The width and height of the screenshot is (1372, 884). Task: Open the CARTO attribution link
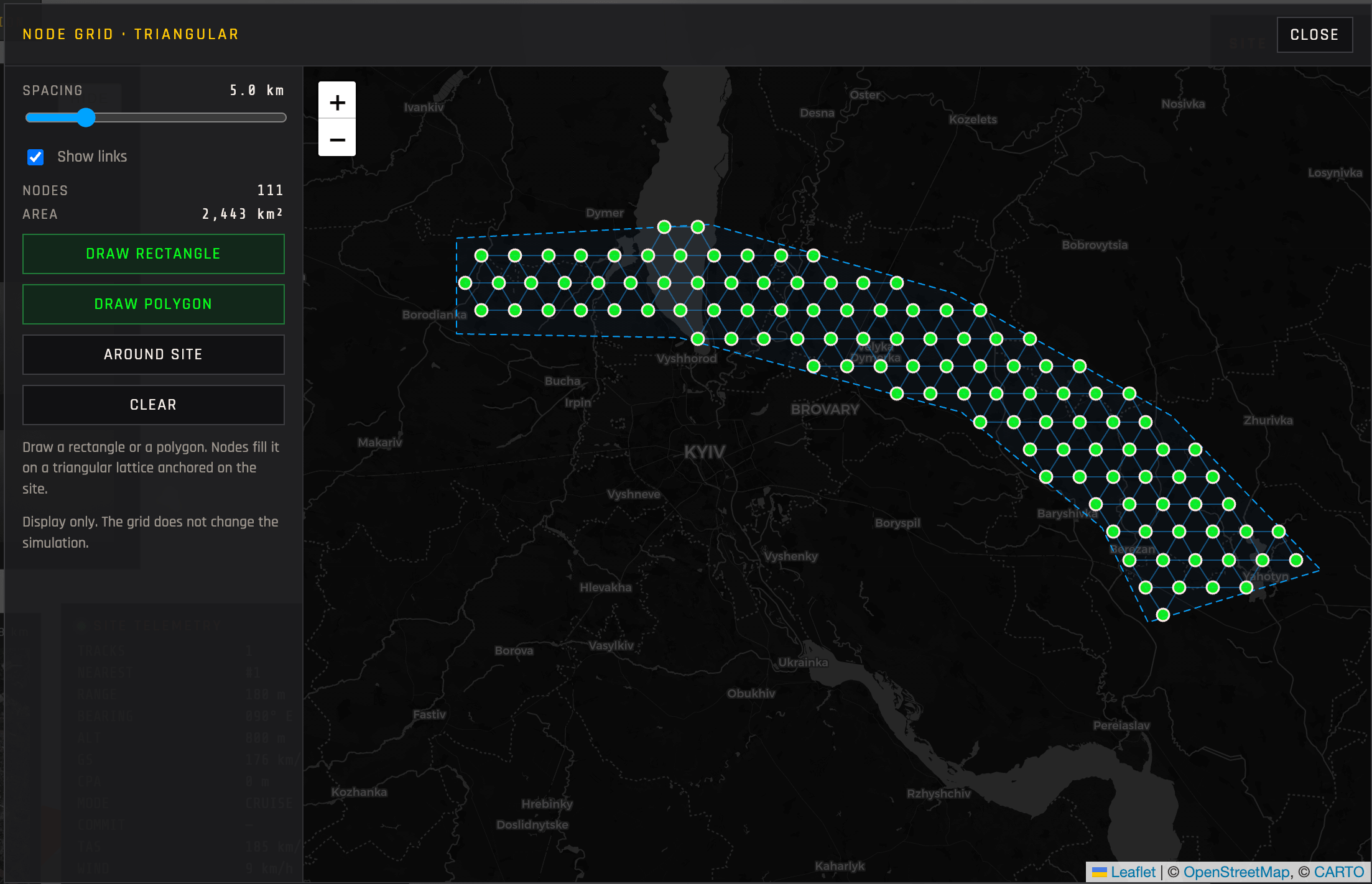[1339, 872]
